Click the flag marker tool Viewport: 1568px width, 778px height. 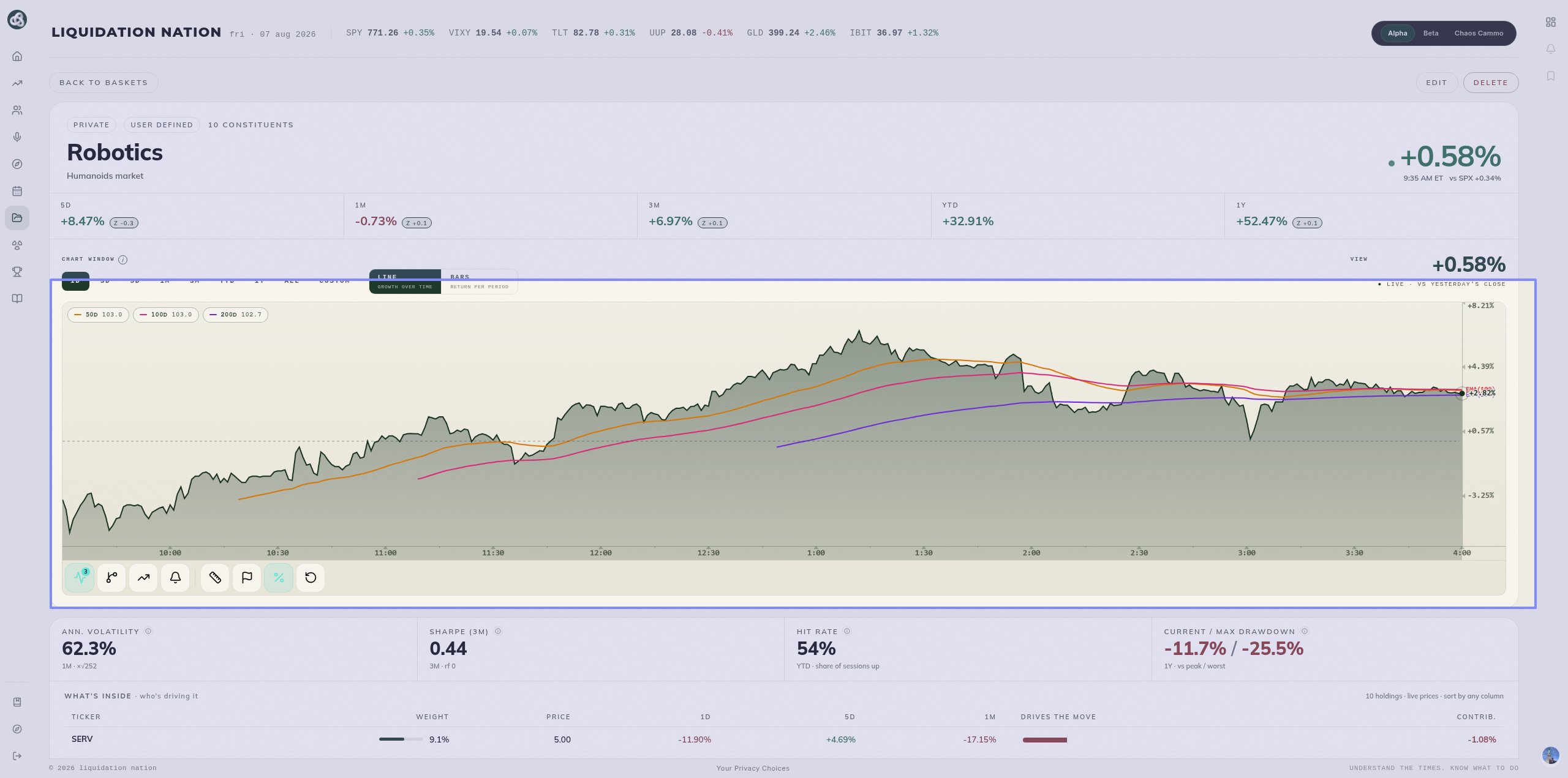[x=247, y=577]
